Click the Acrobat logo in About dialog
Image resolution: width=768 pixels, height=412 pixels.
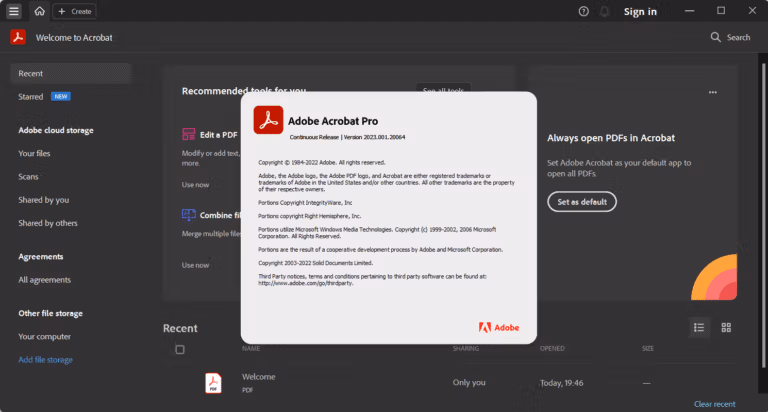point(268,120)
